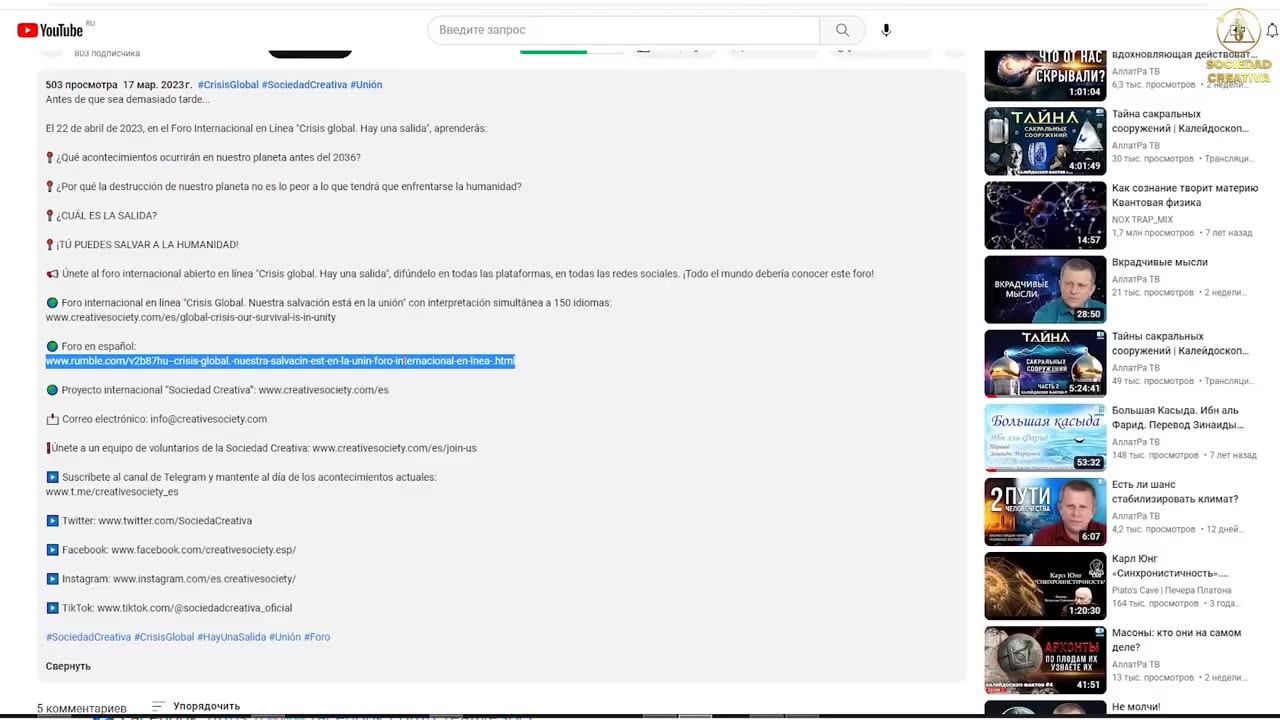
Task: Open the 1:01:04 video thumbnail
Action: coord(1045,74)
